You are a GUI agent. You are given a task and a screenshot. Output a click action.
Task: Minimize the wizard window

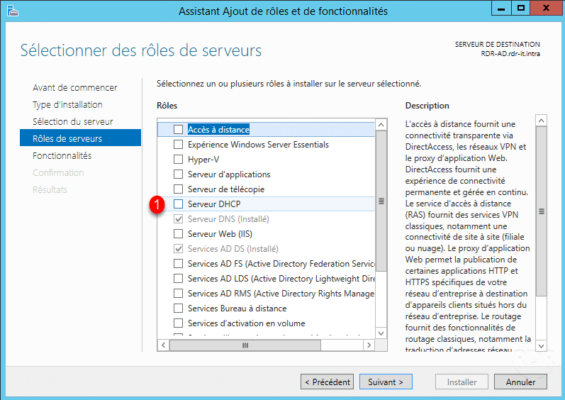pos(501,8)
